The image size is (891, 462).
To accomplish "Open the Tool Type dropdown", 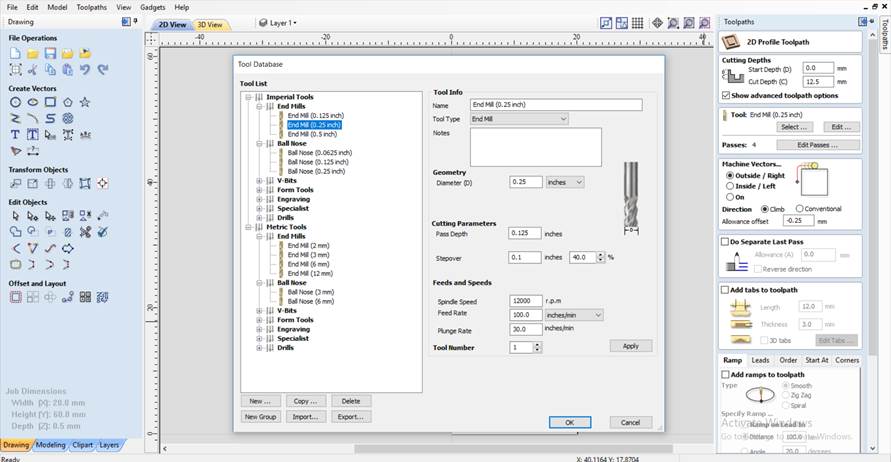I will [519, 119].
